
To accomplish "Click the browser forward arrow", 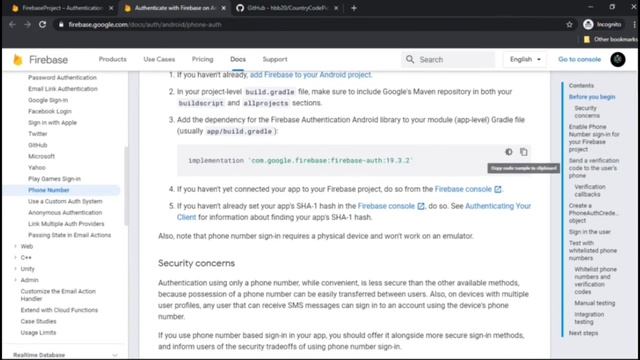I will pos(27,24).
